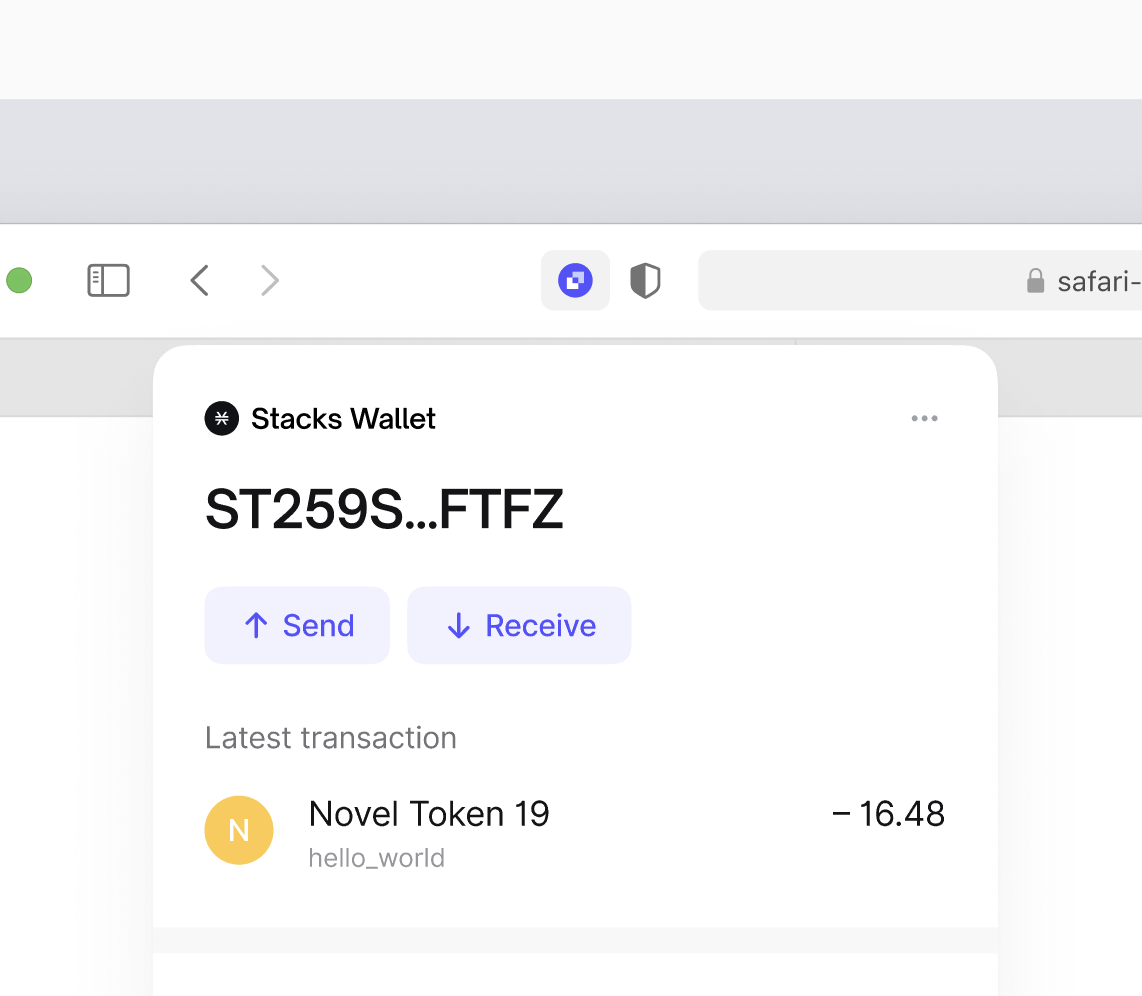The image size is (1142, 996).
Task: Open the ellipsis options menu in wallet header
Action: 924,418
